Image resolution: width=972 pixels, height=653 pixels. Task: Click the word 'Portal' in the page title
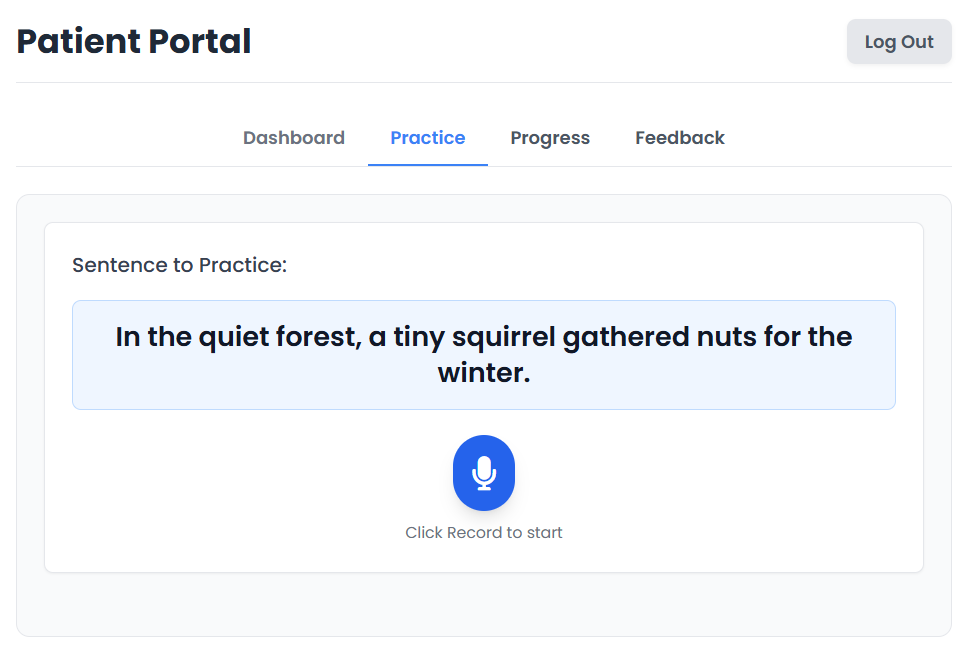[200, 42]
